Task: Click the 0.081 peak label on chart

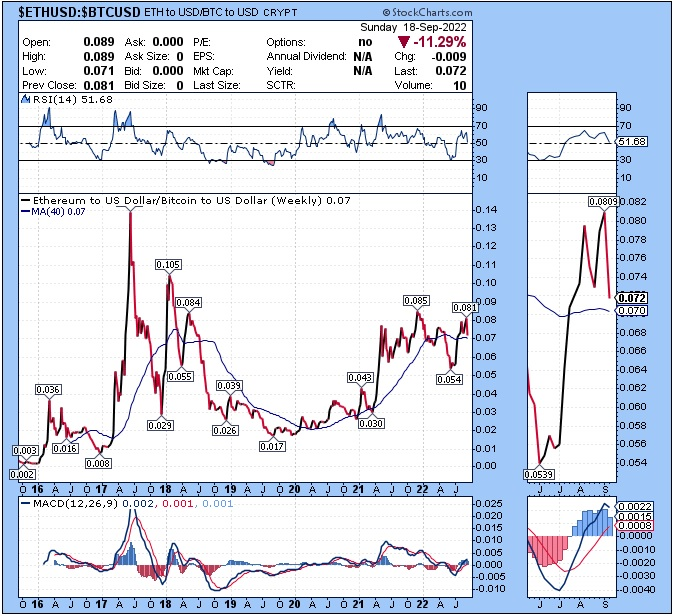Action: click(465, 307)
